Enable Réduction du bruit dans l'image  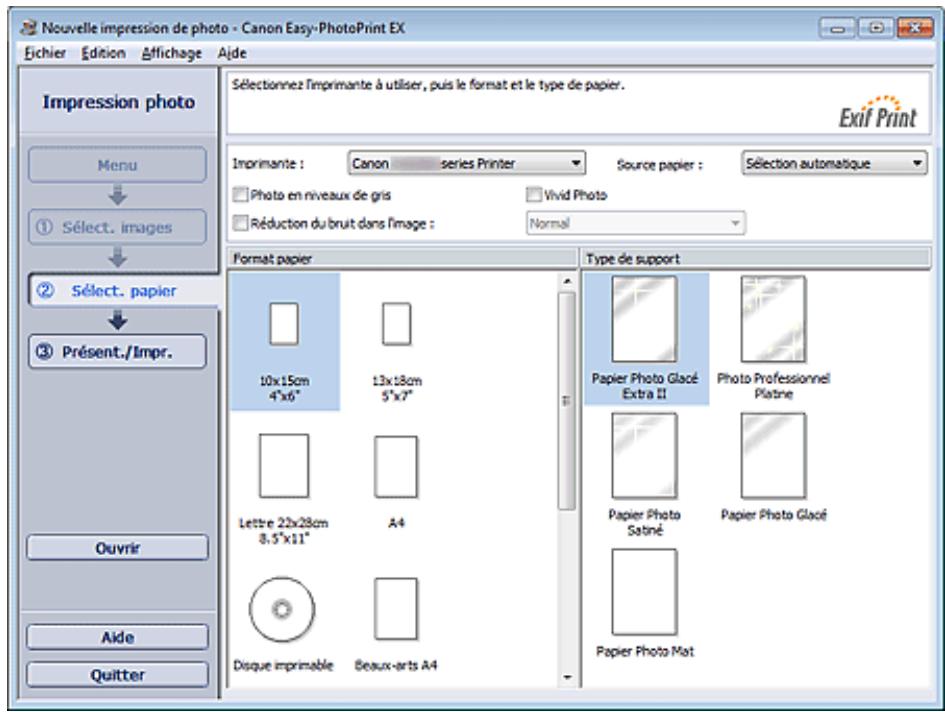pos(240,223)
